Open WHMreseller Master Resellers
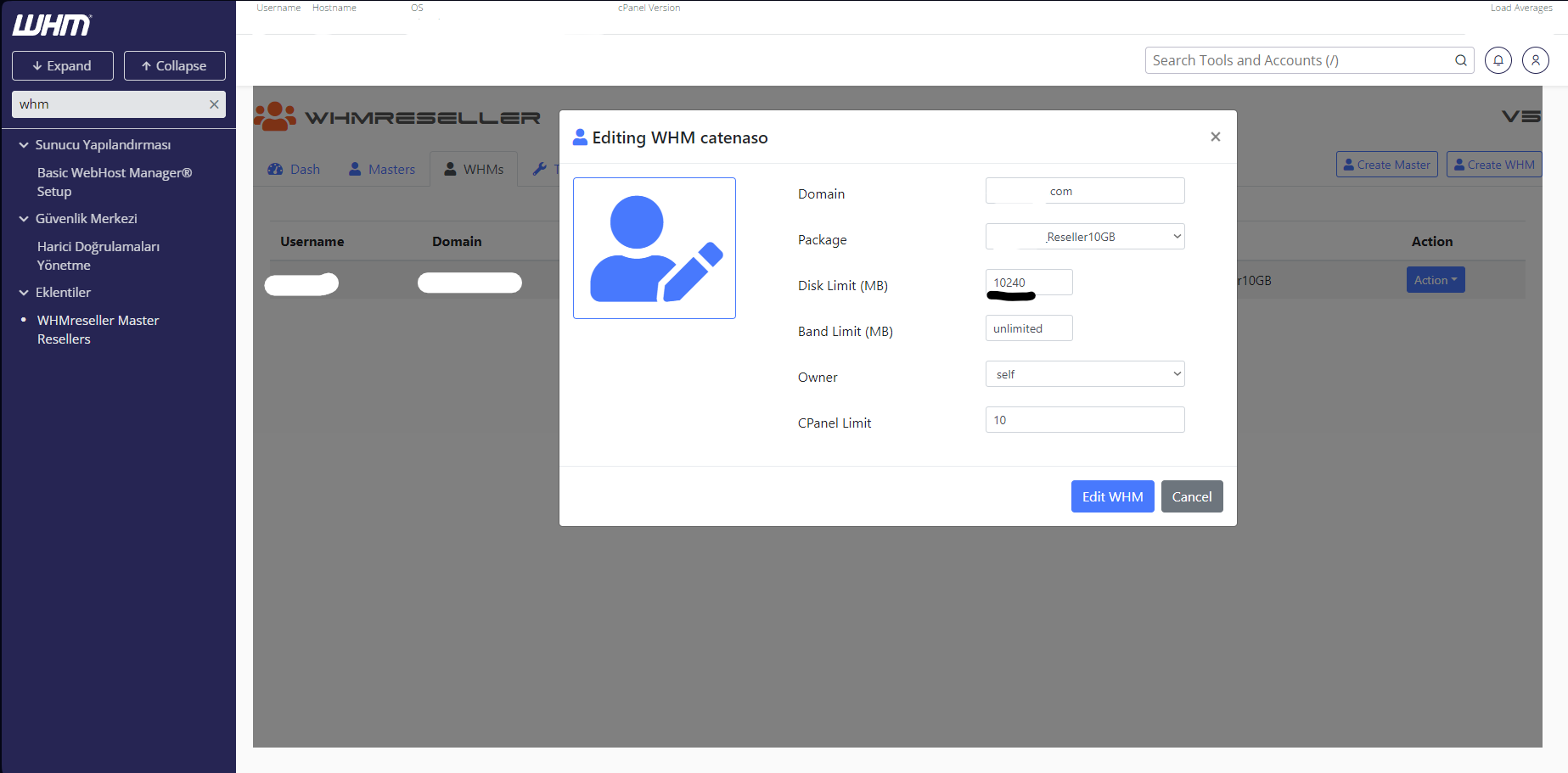This screenshot has height=773, width=1568. [x=98, y=329]
